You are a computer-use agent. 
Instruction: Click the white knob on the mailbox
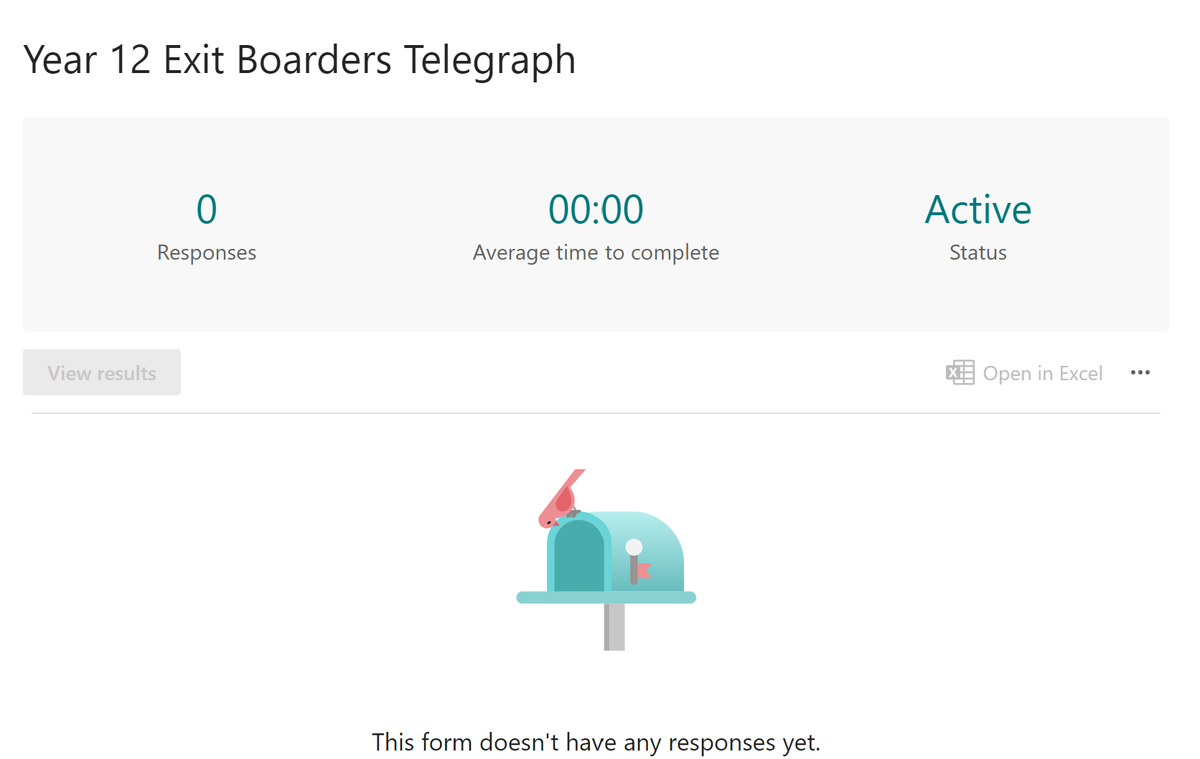[x=634, y=547]
